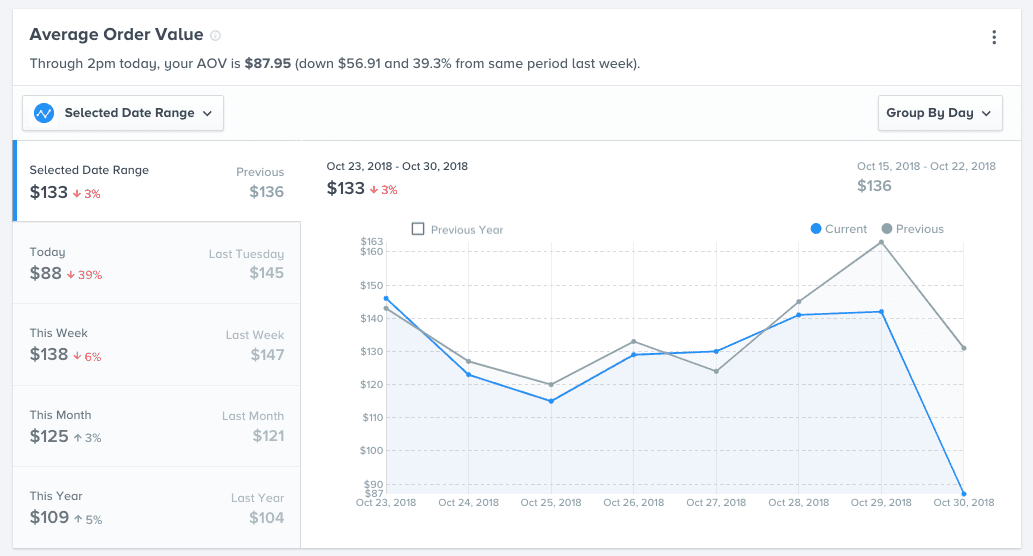
Task: Select the This Week summary tab
Action: (156, 344)
